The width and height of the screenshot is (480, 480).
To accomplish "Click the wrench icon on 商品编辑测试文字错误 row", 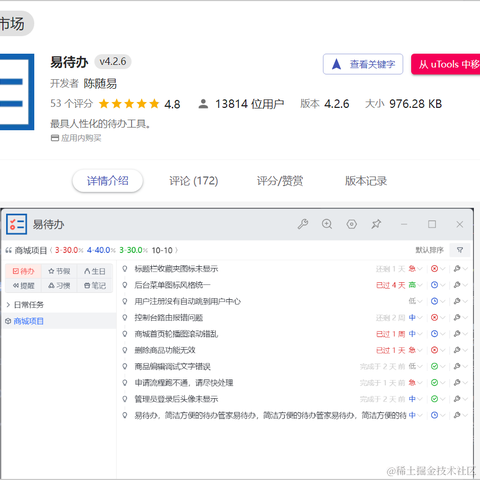I will coord(457,366).
